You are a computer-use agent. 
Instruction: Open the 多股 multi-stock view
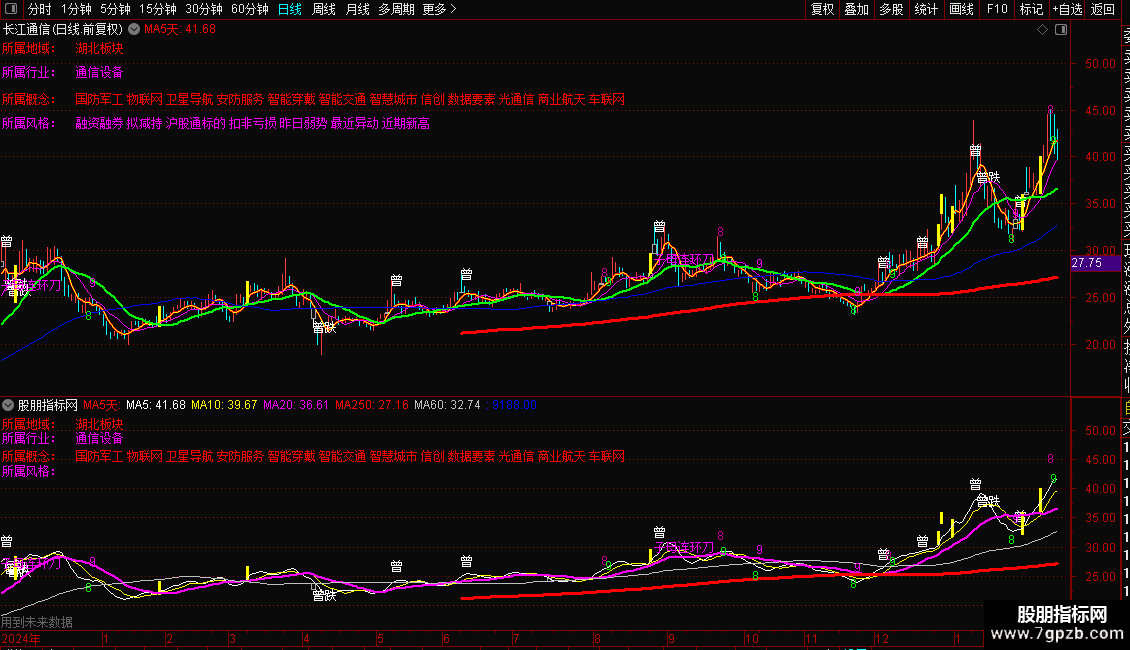pos(891,9)
